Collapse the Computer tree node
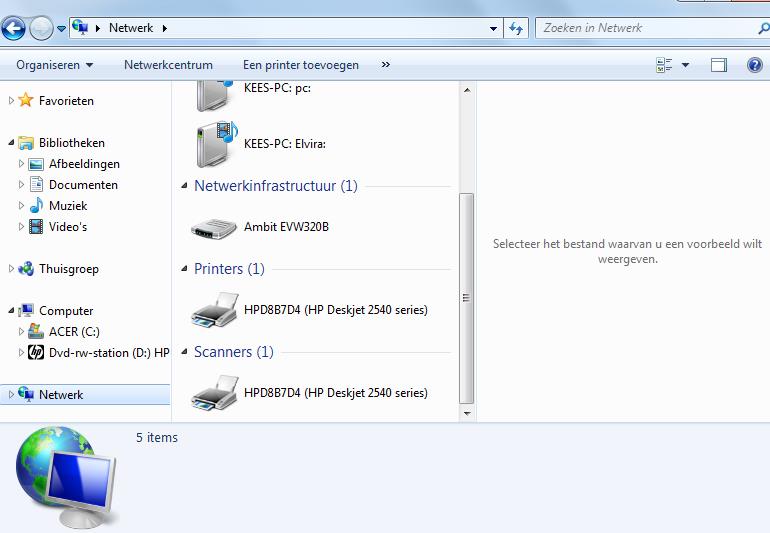 coord(11,310)
